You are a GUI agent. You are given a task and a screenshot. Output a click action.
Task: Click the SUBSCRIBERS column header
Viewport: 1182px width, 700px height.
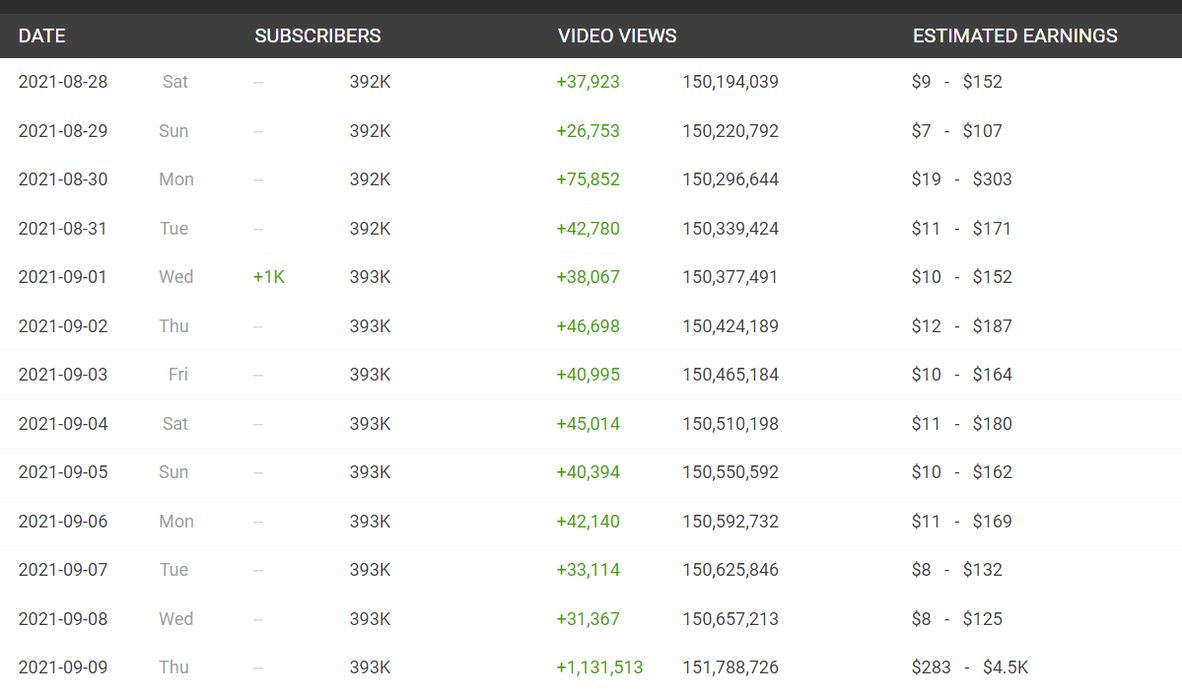click(x=317, y=36)
